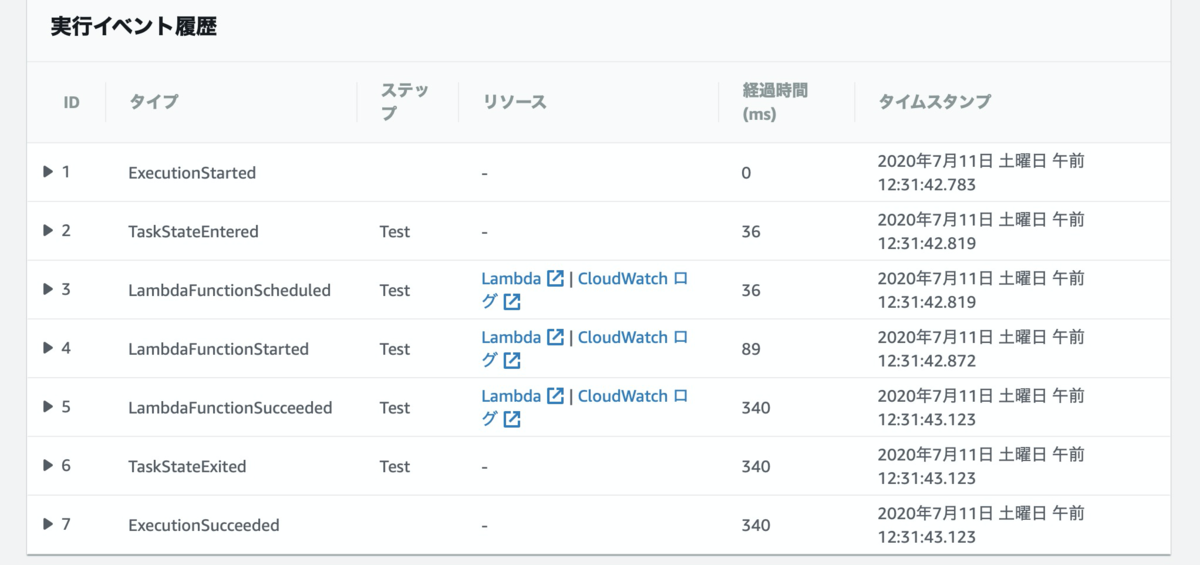
Task: Click external-link icon after Lambda in LambdaFunctionStarted row
Action: (555, 337)
